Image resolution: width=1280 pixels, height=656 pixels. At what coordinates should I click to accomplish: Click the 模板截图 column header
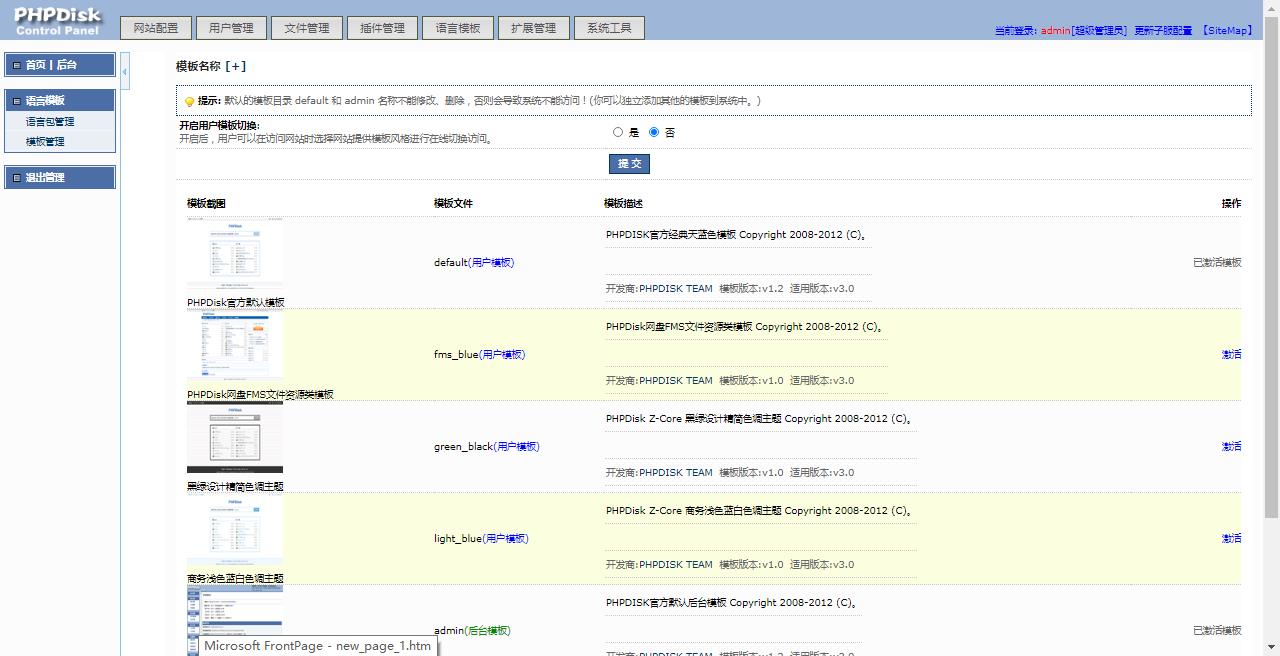tap(206, 204)
